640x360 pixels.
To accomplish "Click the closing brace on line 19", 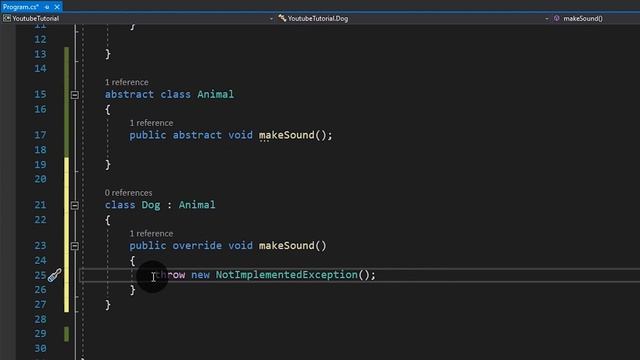I will pyautogui.click(x=108, y=165).
